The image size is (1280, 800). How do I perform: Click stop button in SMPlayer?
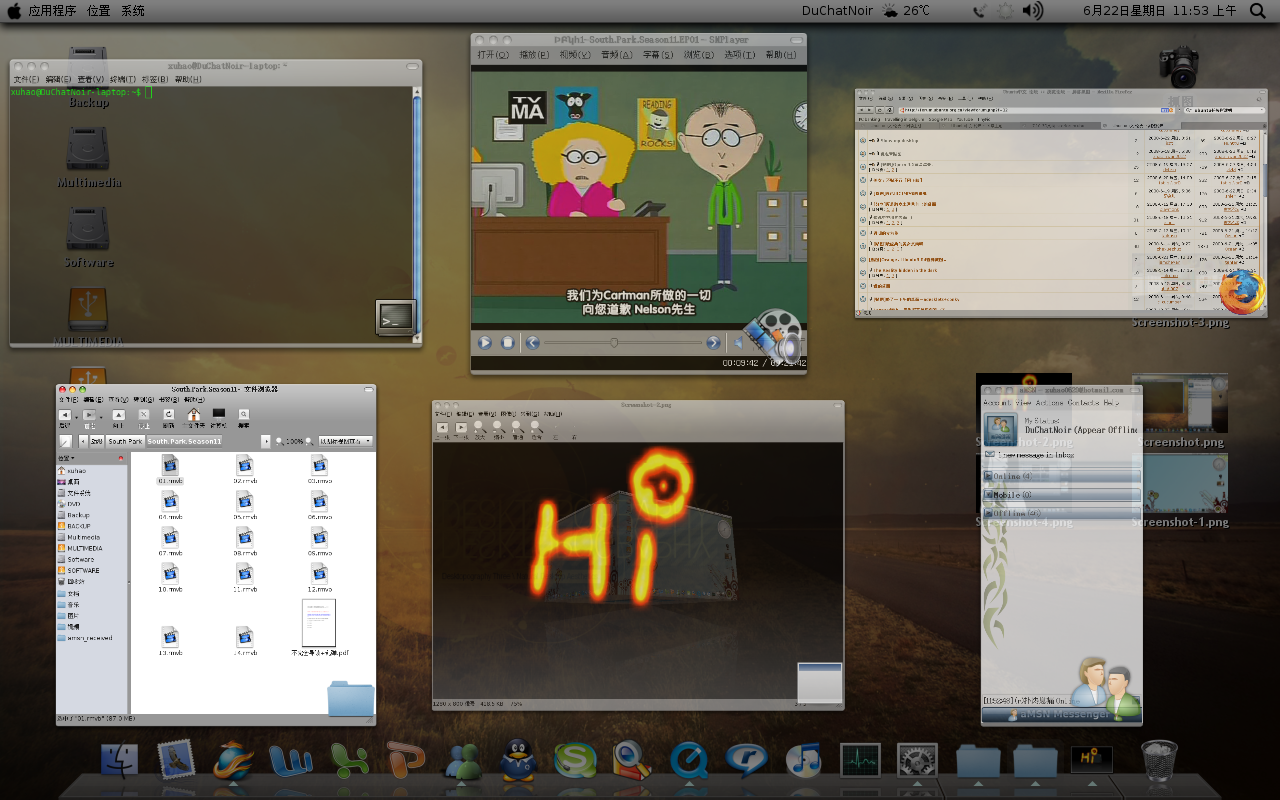coord(508,342)
